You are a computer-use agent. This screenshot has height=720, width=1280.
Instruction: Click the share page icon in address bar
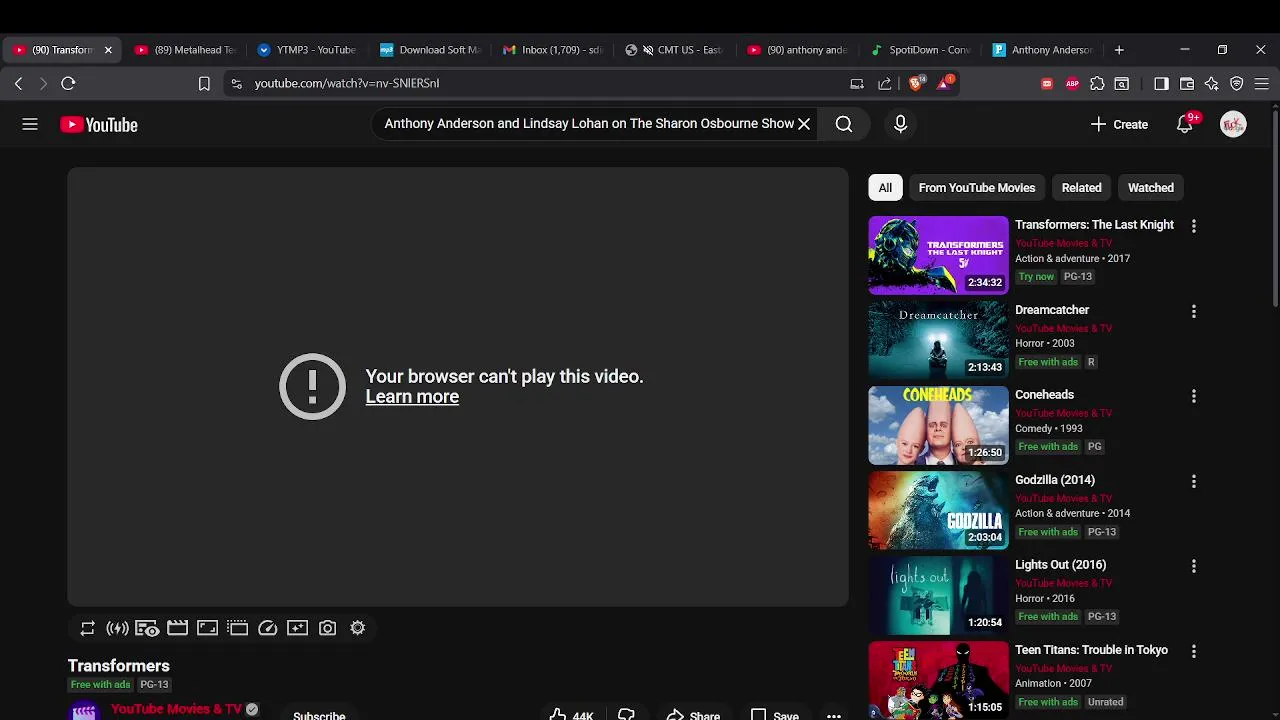(x=885, y=84)
